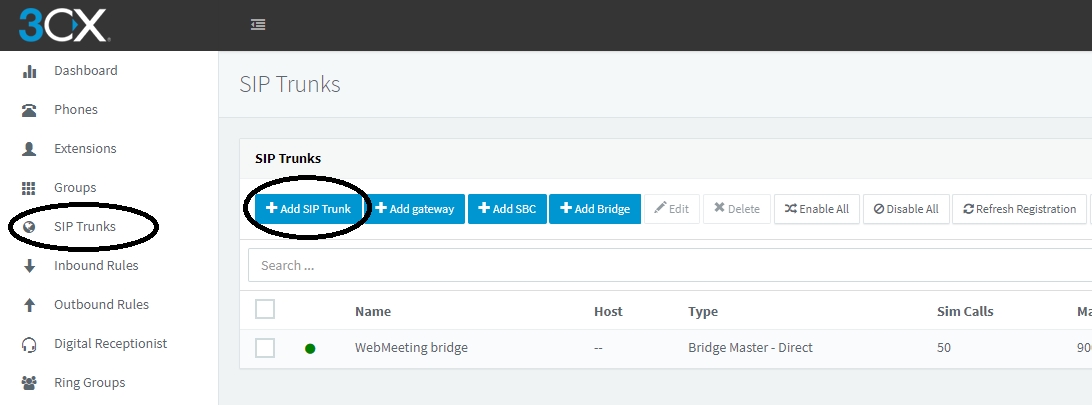The width and height of the screenshot is (1092, 405).
Task: Check the WebMeeting bridge row checkbox
Action: pyautogui.click(x=265, y=348)
